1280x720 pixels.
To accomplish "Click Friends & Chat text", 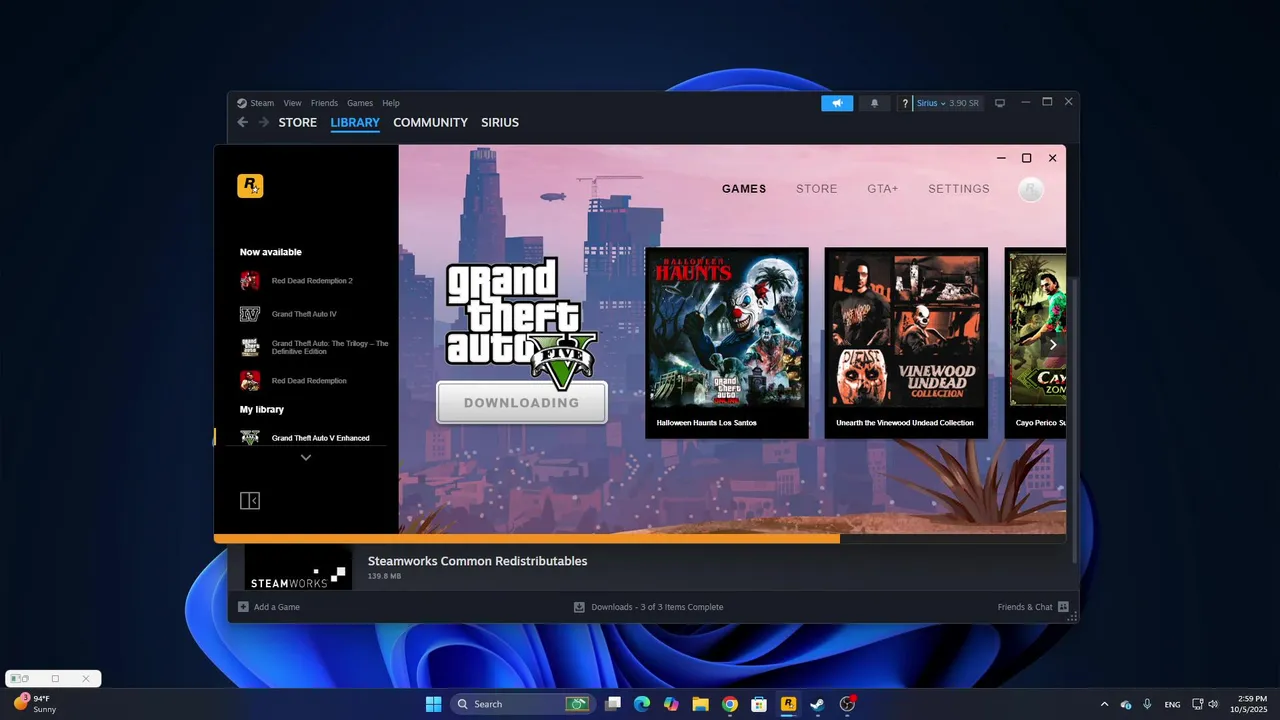I will click(1025, 607).
